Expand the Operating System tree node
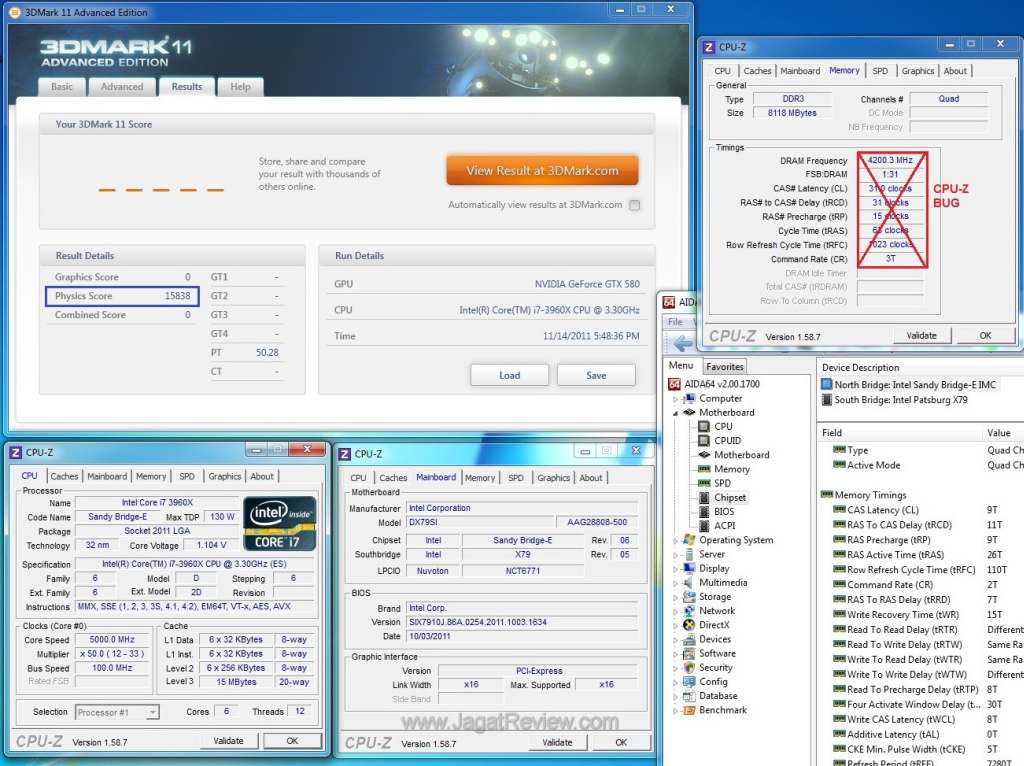The height and width of the screenshot is (766, 1024). click(676, 541)
